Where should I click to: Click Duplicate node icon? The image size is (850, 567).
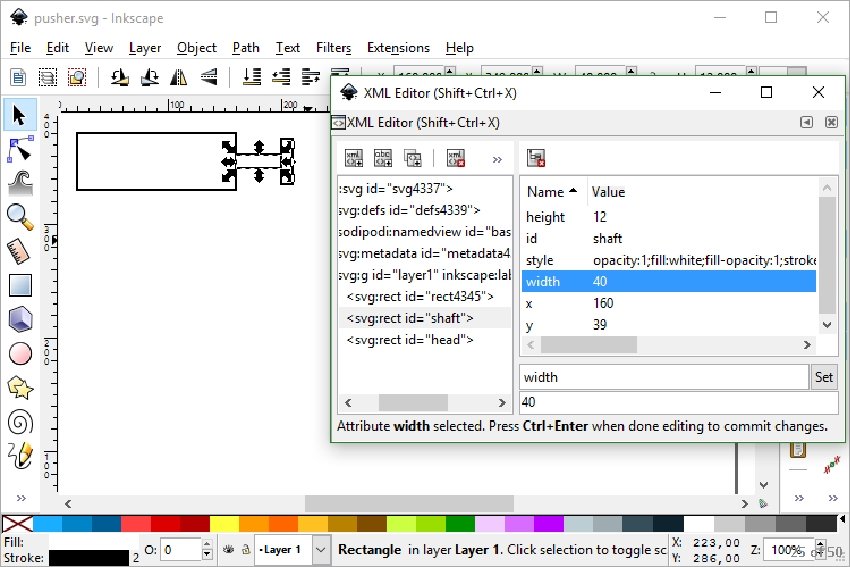413,158
